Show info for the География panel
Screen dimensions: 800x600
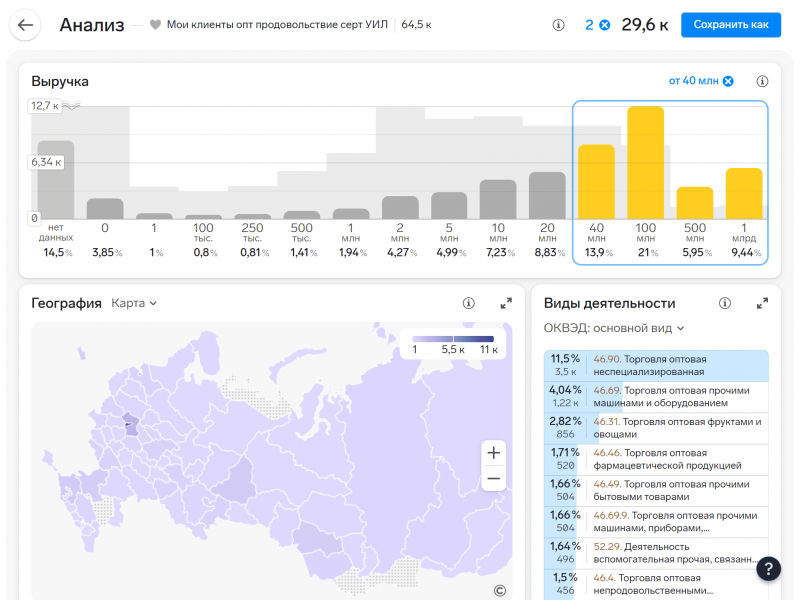469,303
